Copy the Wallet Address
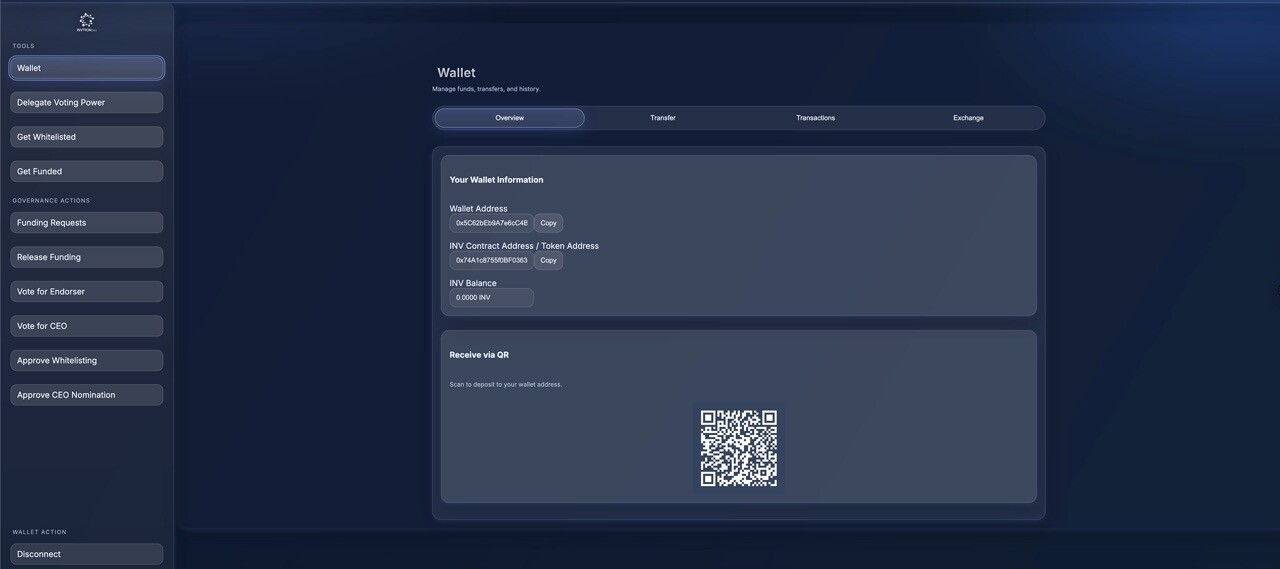Screen dimensions: 1280x569 (x=548, y=223)
